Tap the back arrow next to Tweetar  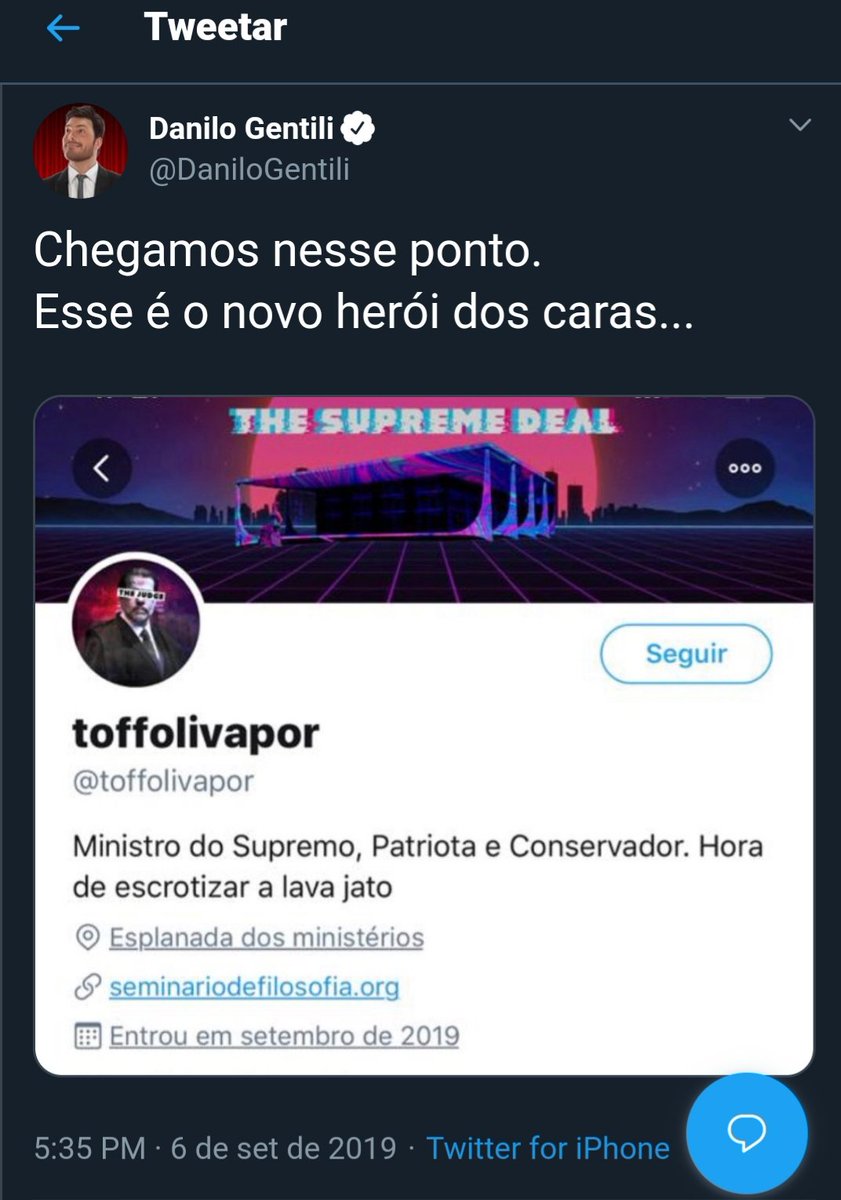click(x=63, y=29)
